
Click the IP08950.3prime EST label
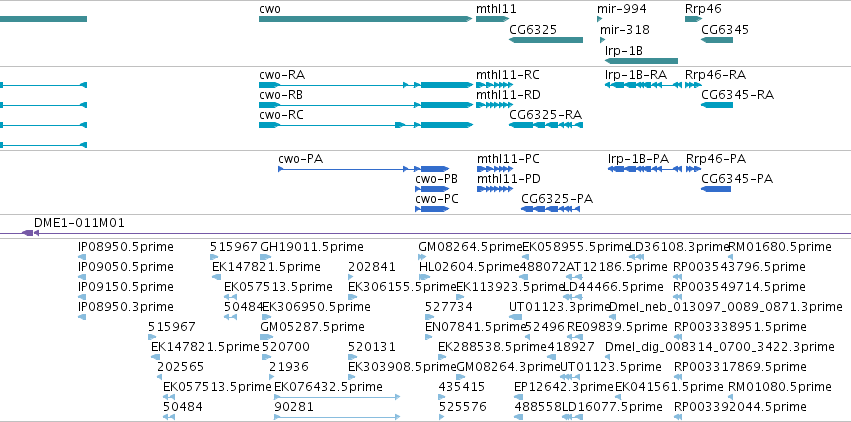[126, 307]
